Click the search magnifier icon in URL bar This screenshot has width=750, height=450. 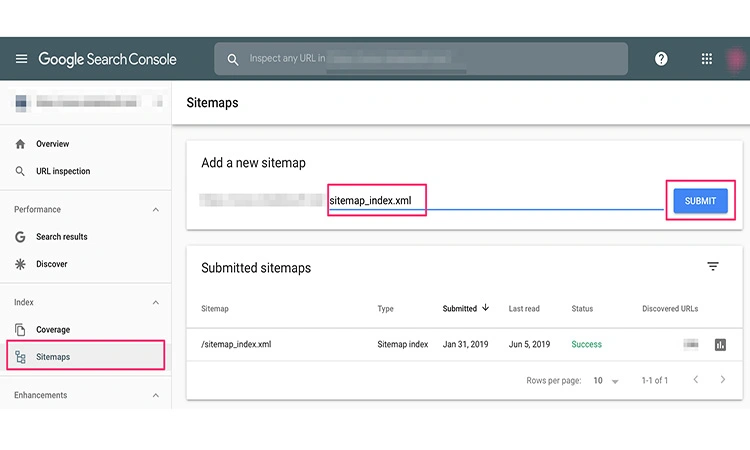tap(232, 59)
